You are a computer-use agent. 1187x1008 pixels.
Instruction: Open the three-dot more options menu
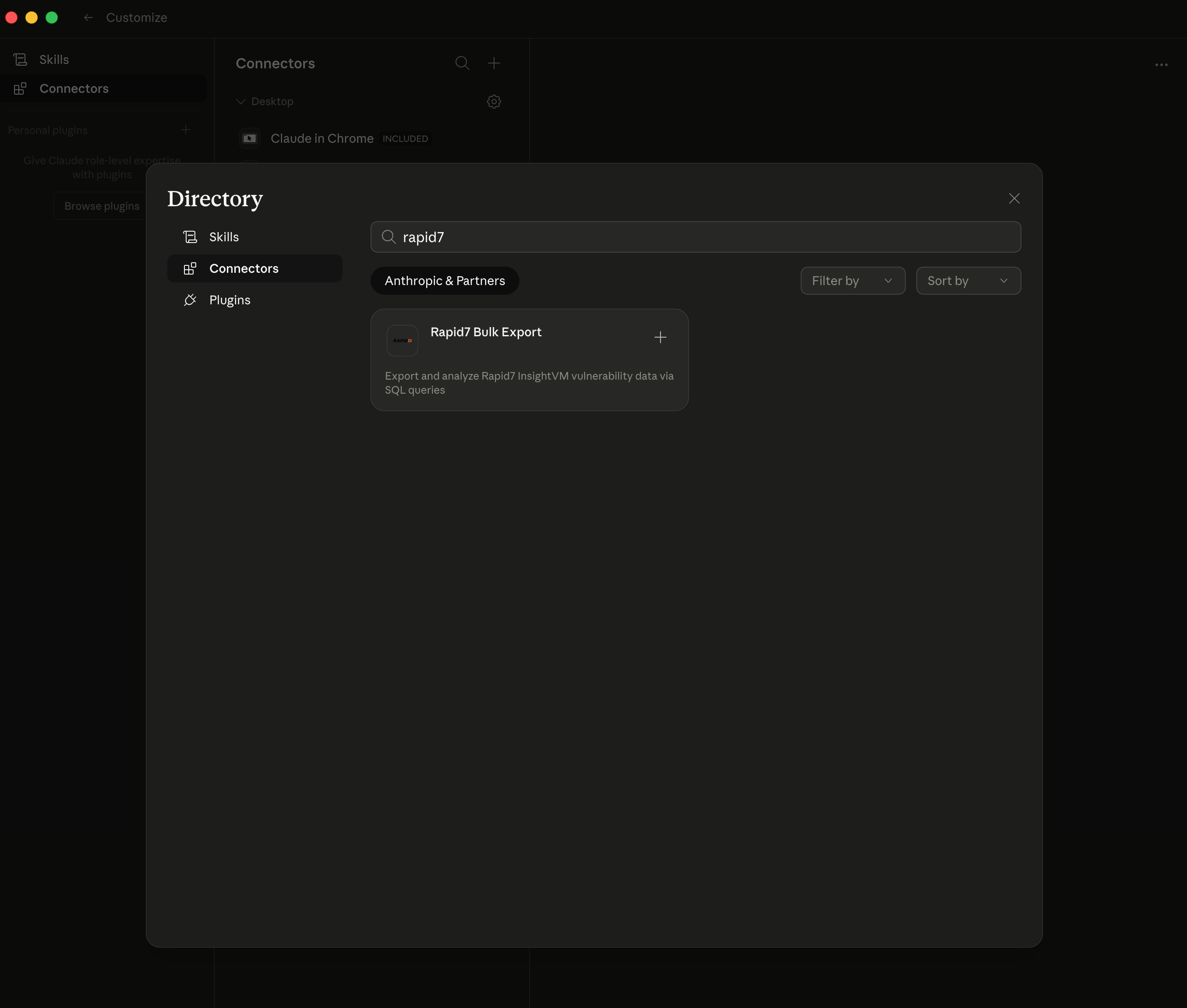click(1161, 64)
